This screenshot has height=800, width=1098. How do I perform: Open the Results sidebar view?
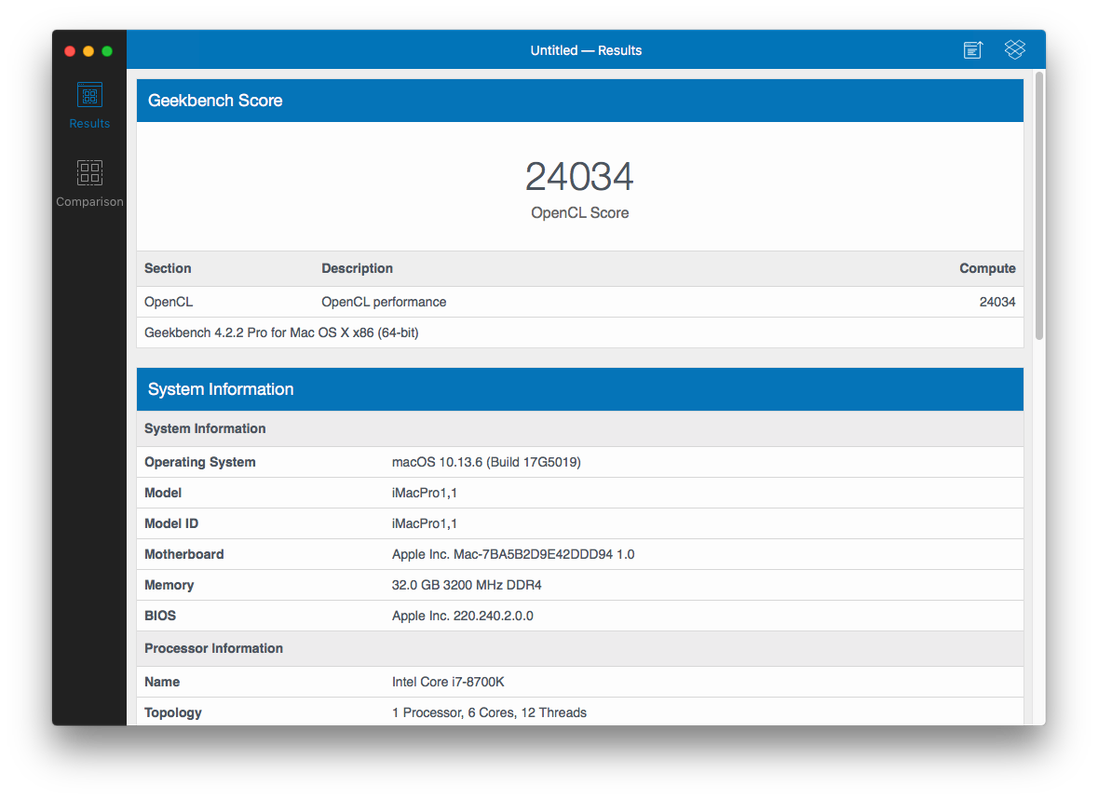tap(90, 106)
